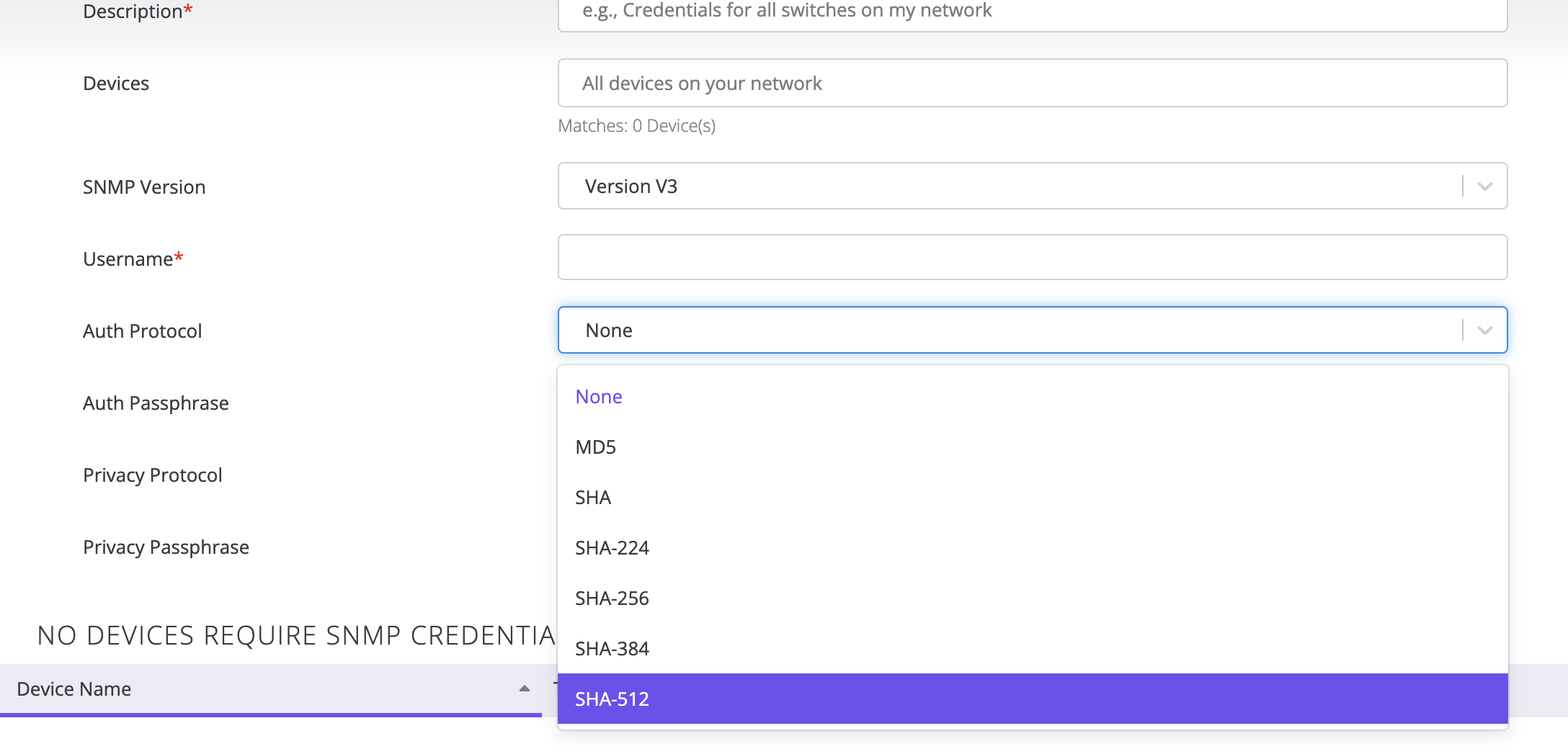This screenshot has width=1568, height=749.
Task: Open the Auth Protocol dropdown chevron
Action: (1485, 330)
